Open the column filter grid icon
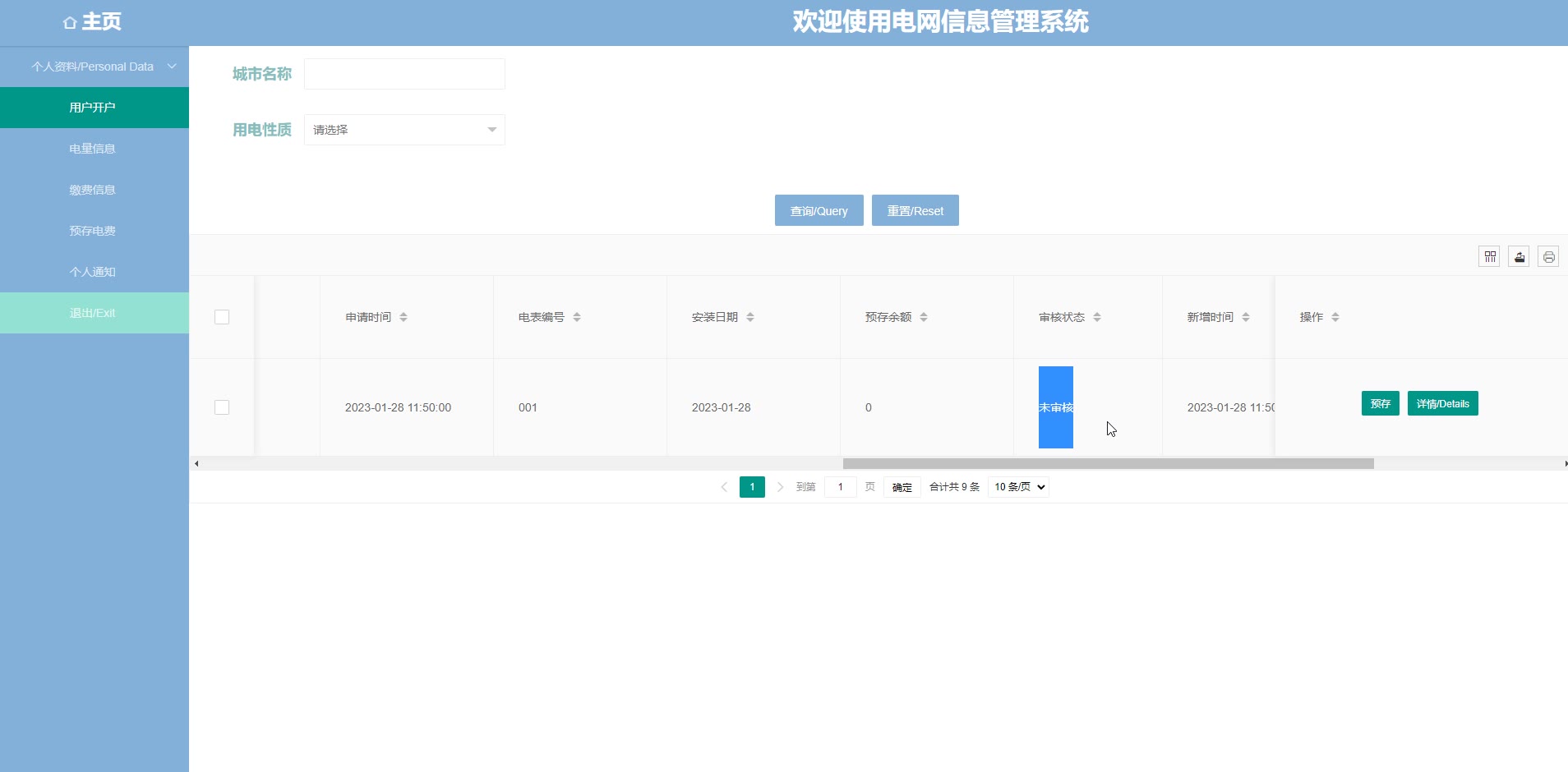This screenshot has width=1568, height=772. coord(1489,257)
